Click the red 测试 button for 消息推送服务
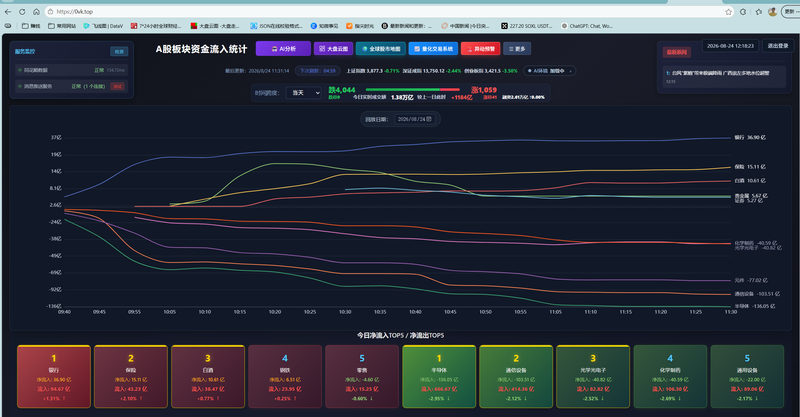The height and width of the screenshot is (417, 800). coord(118,86)
